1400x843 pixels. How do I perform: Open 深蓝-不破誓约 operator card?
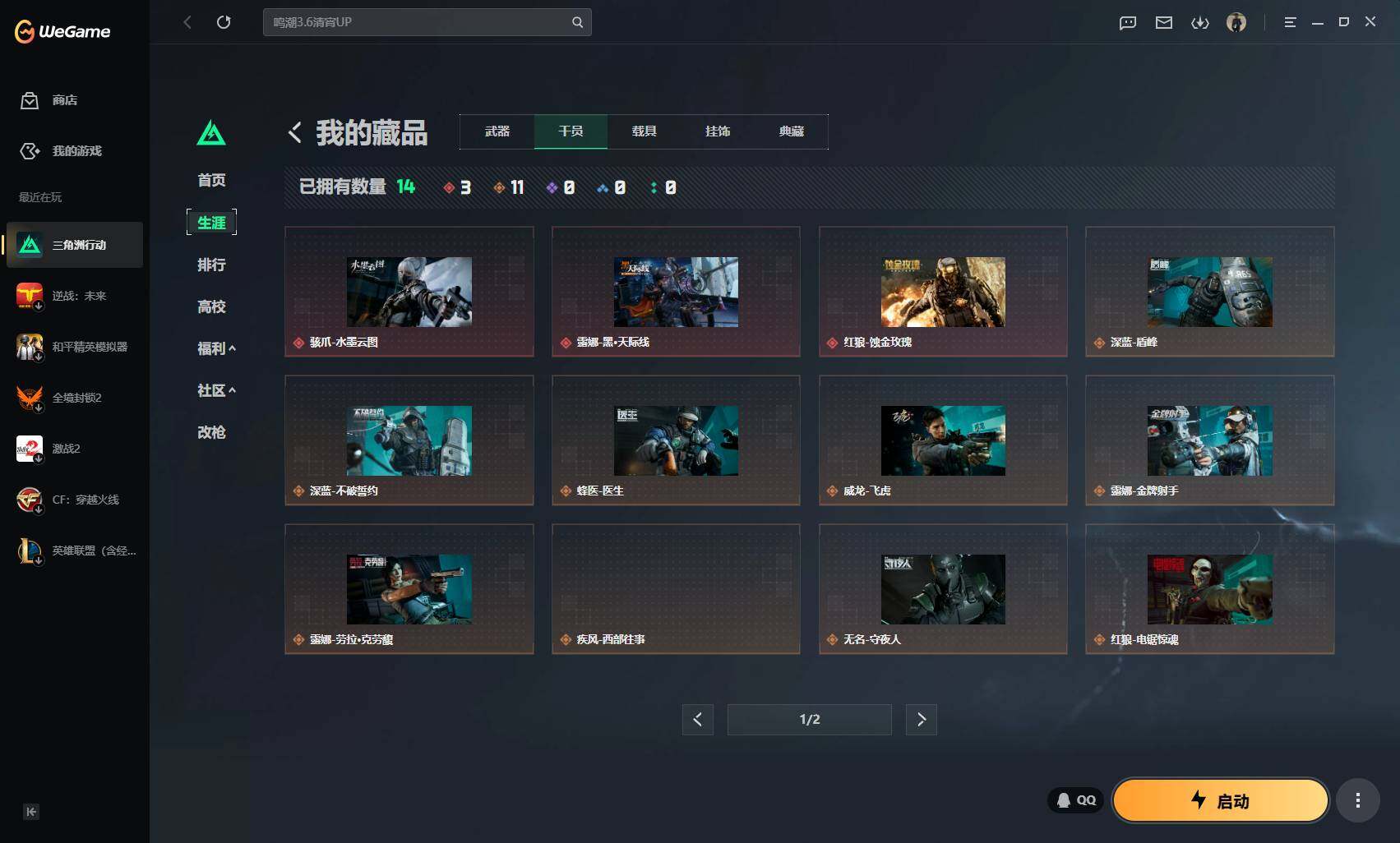(409, 440)
